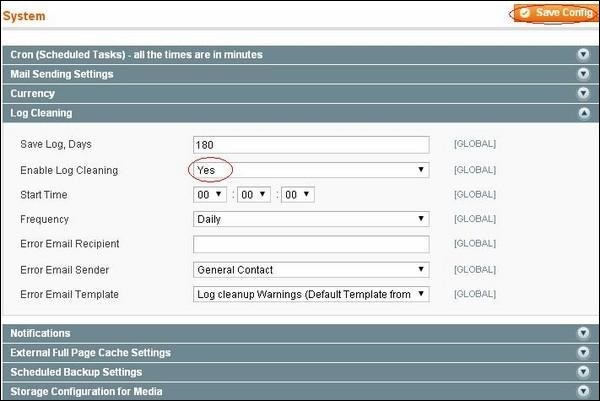Open the Frequency dropdown showing Daily
This screenshot has width=600, height=401.
[x=311, y=219]
